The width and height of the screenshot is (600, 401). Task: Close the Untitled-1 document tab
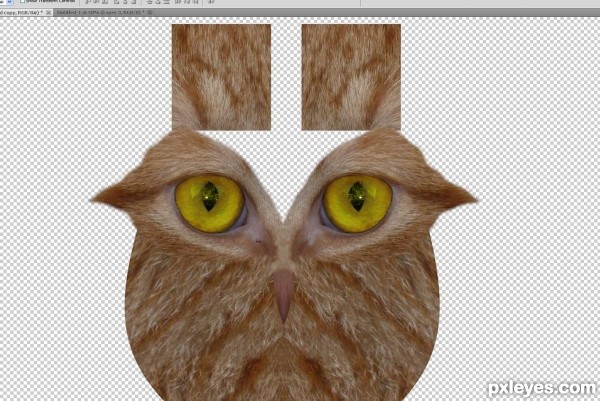tap(150, 13)
